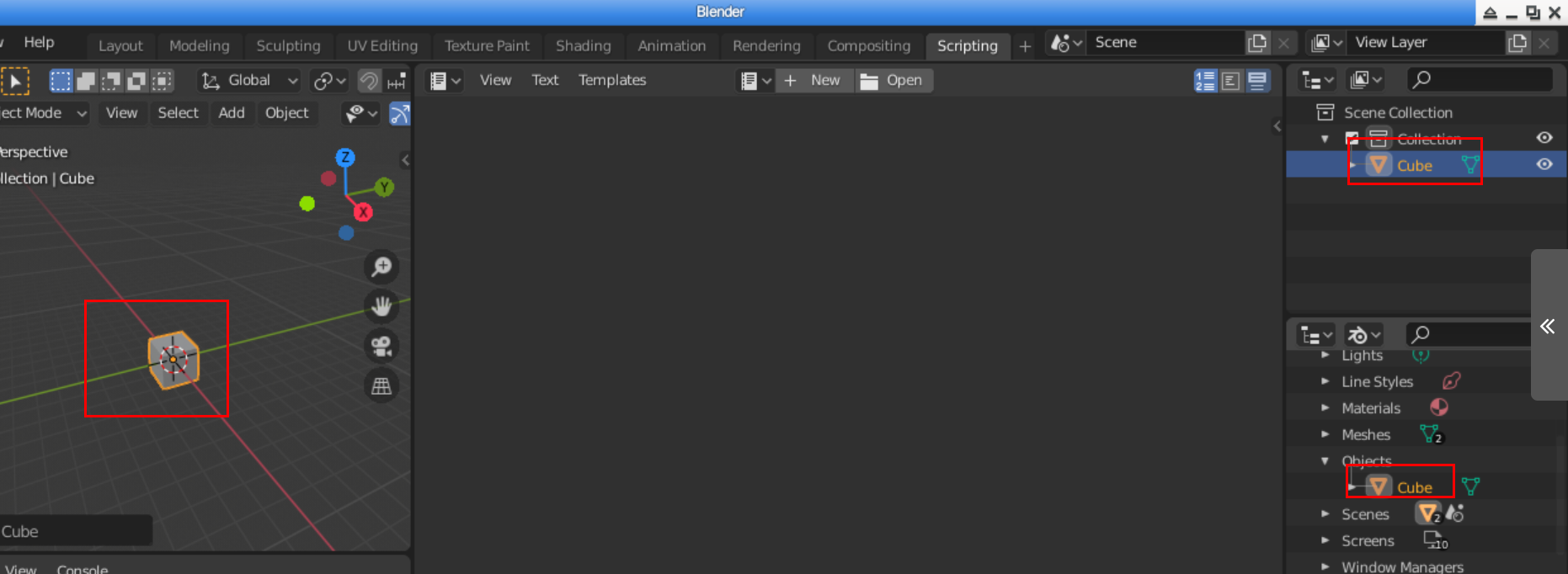1568x574 pixels.
Task: Open the Object Mode dropdown
Action: point(42,113)
